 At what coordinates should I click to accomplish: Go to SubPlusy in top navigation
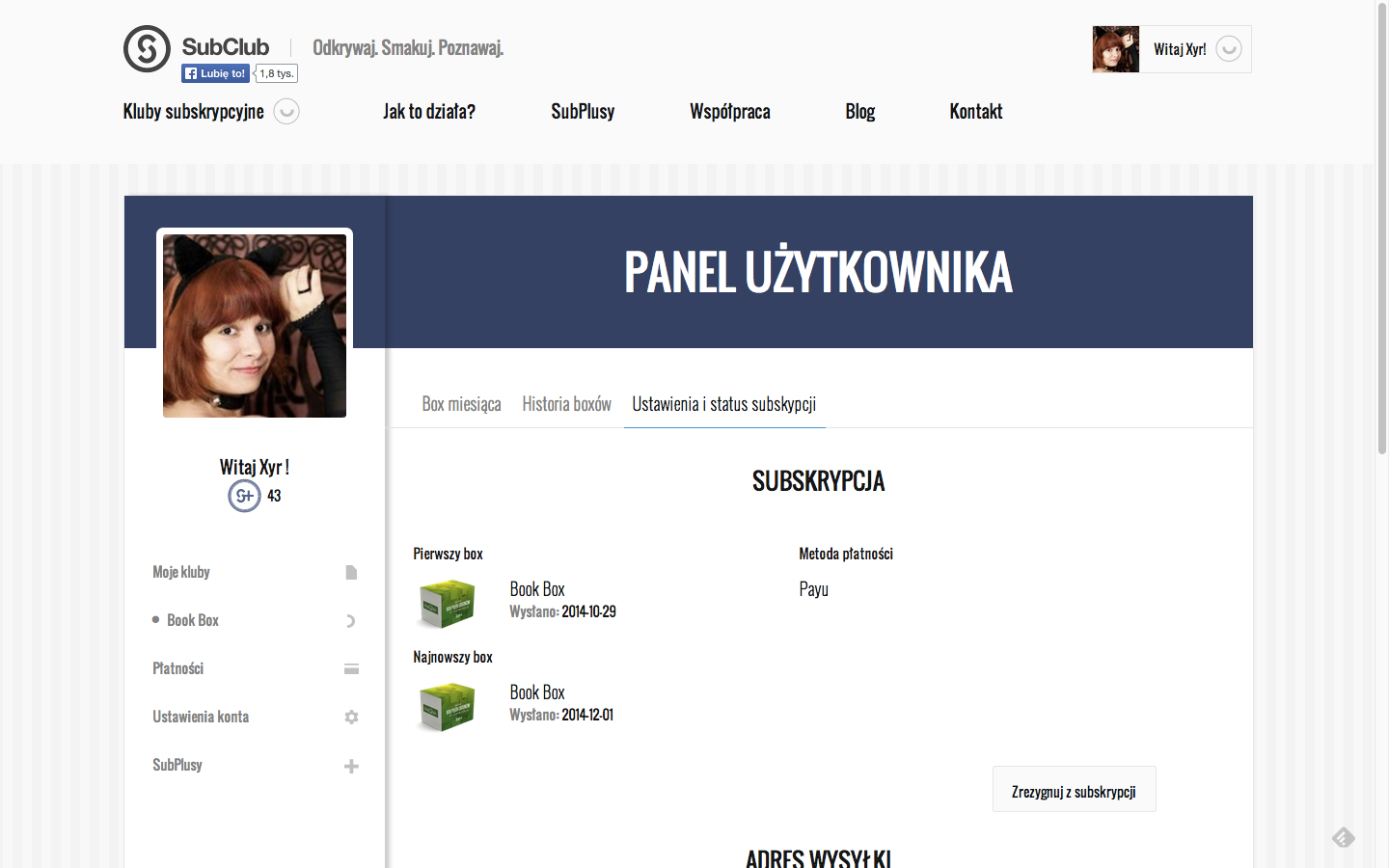tap(583, 112)
